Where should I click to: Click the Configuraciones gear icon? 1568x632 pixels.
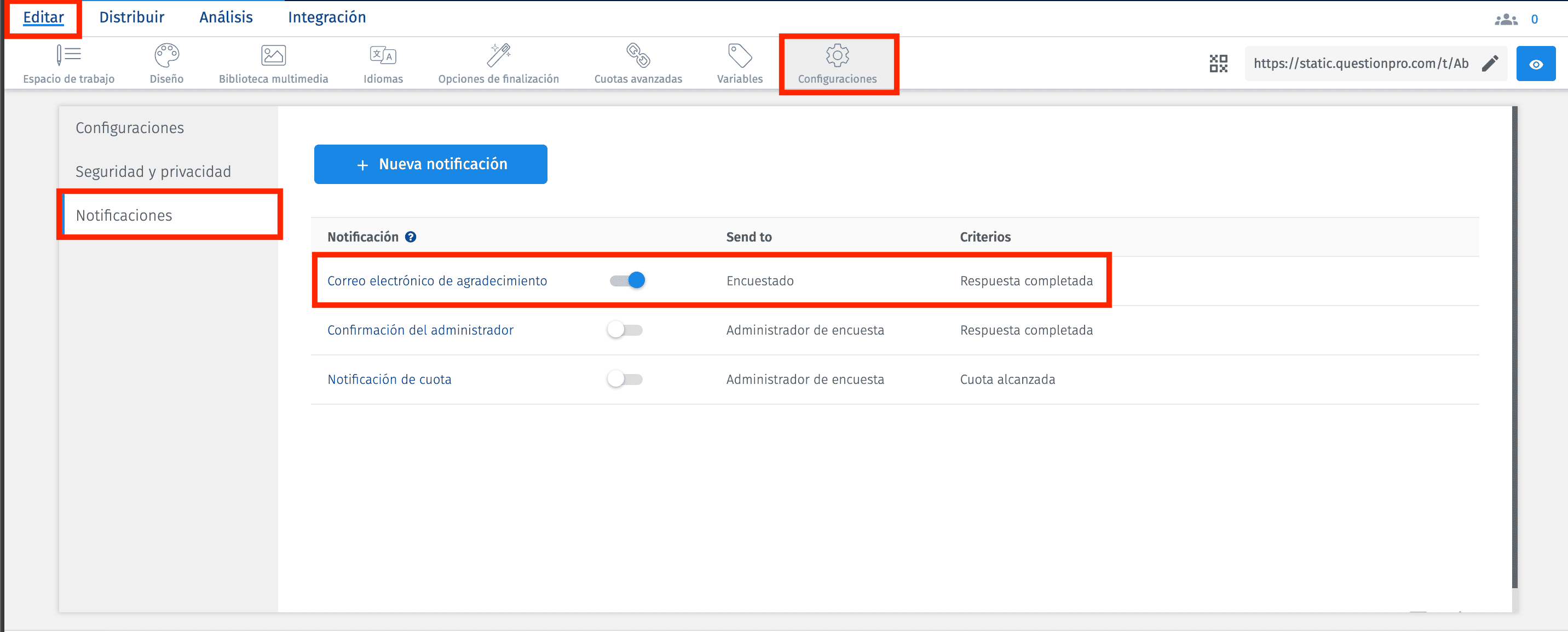837,55
